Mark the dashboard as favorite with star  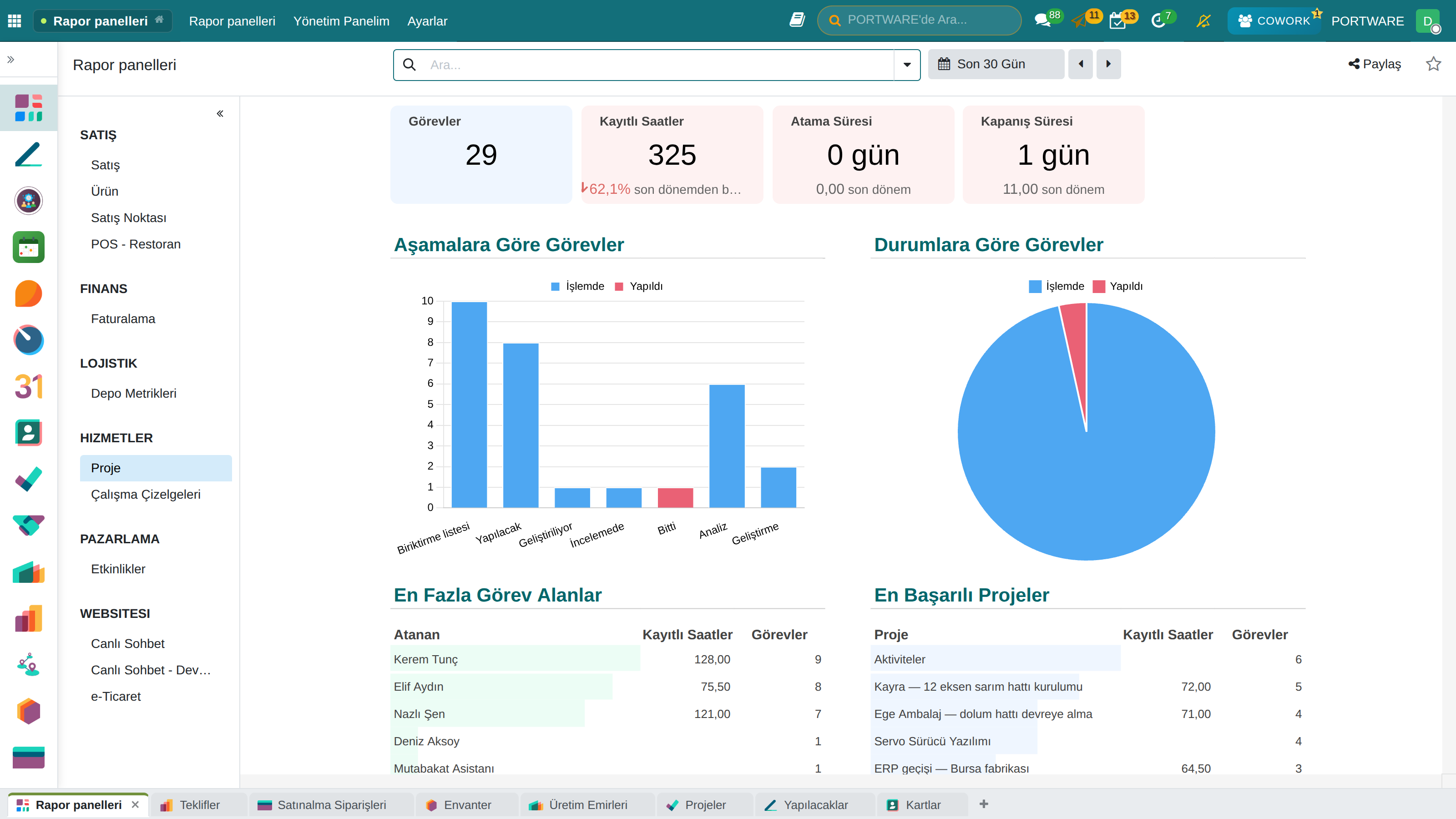coord(1433,64)
